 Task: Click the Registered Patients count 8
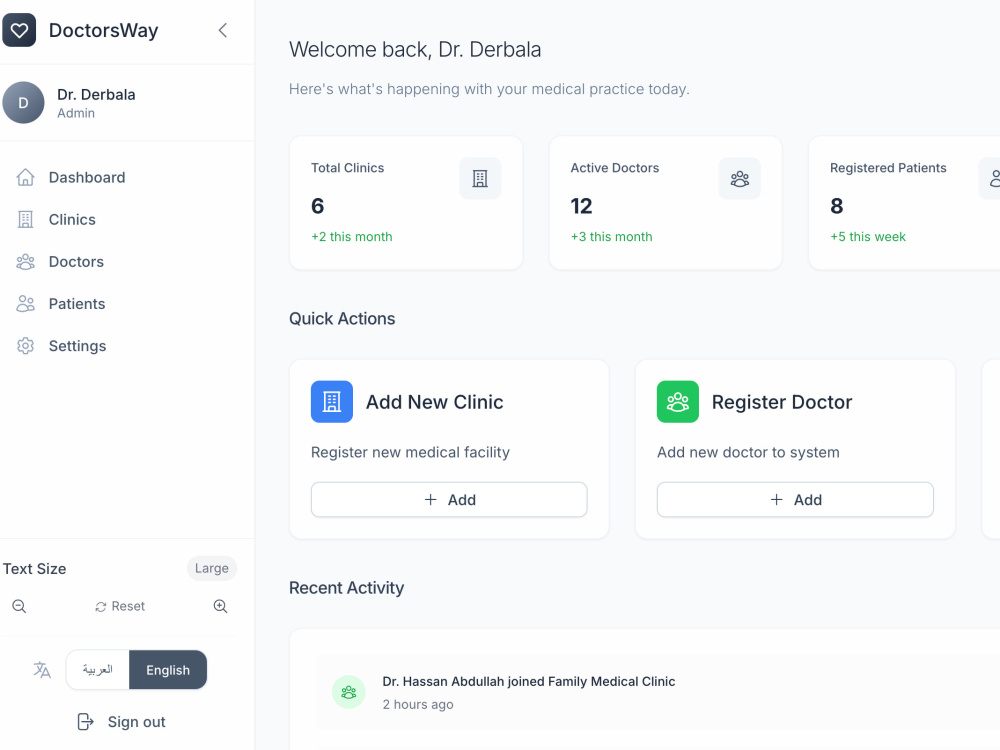[x=837, y=206]
